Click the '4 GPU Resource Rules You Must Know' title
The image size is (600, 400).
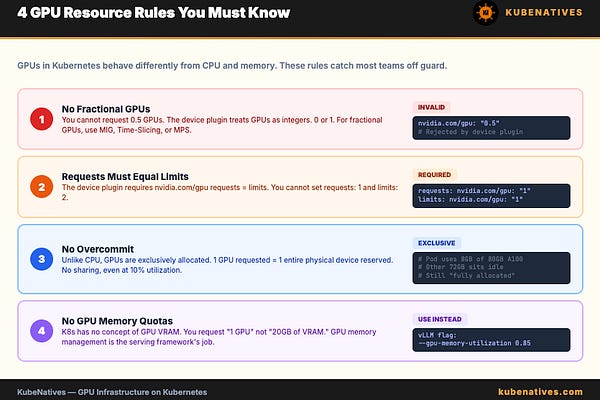click(153, 13)
